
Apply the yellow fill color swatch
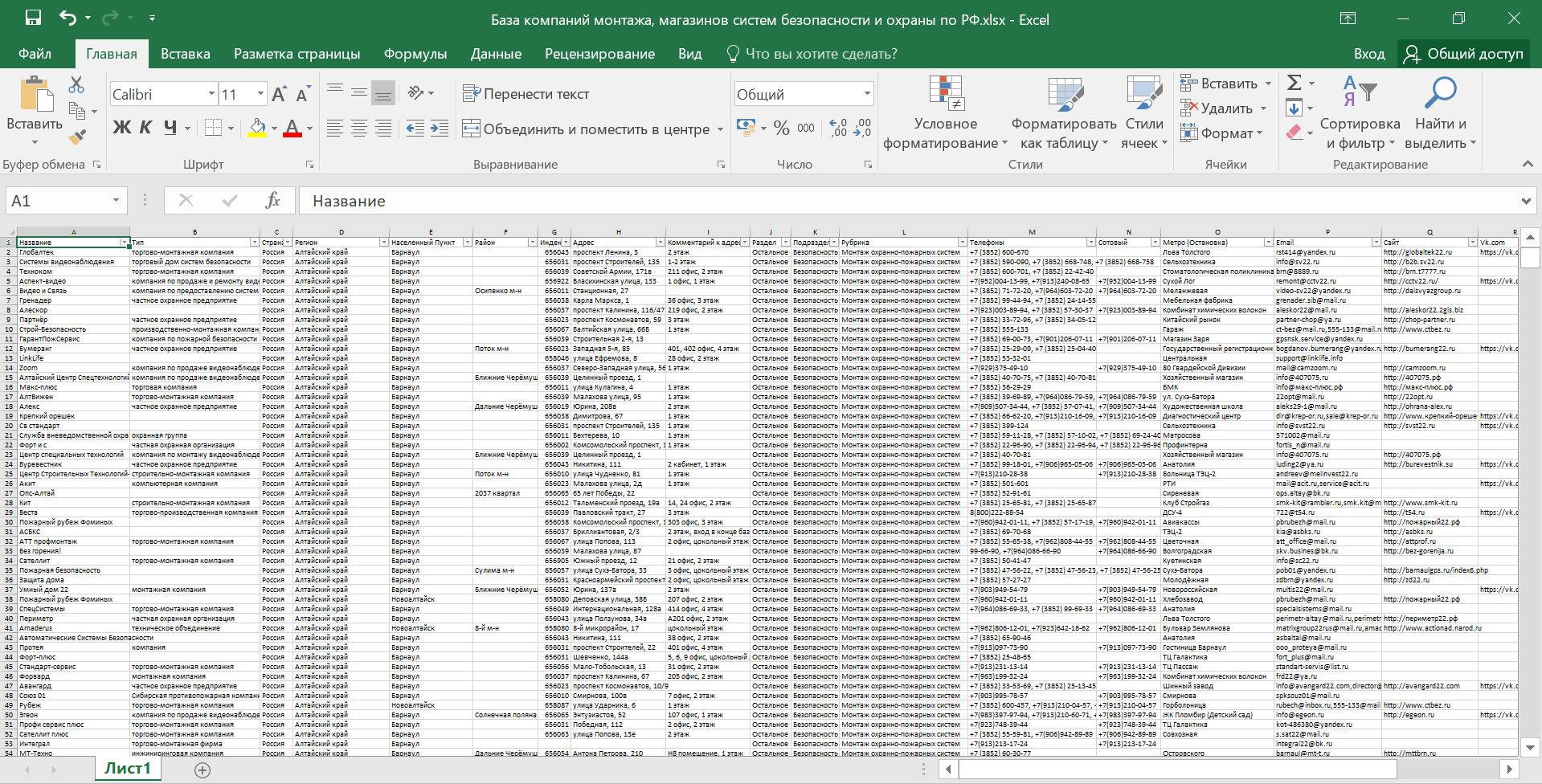coord(257,129)
